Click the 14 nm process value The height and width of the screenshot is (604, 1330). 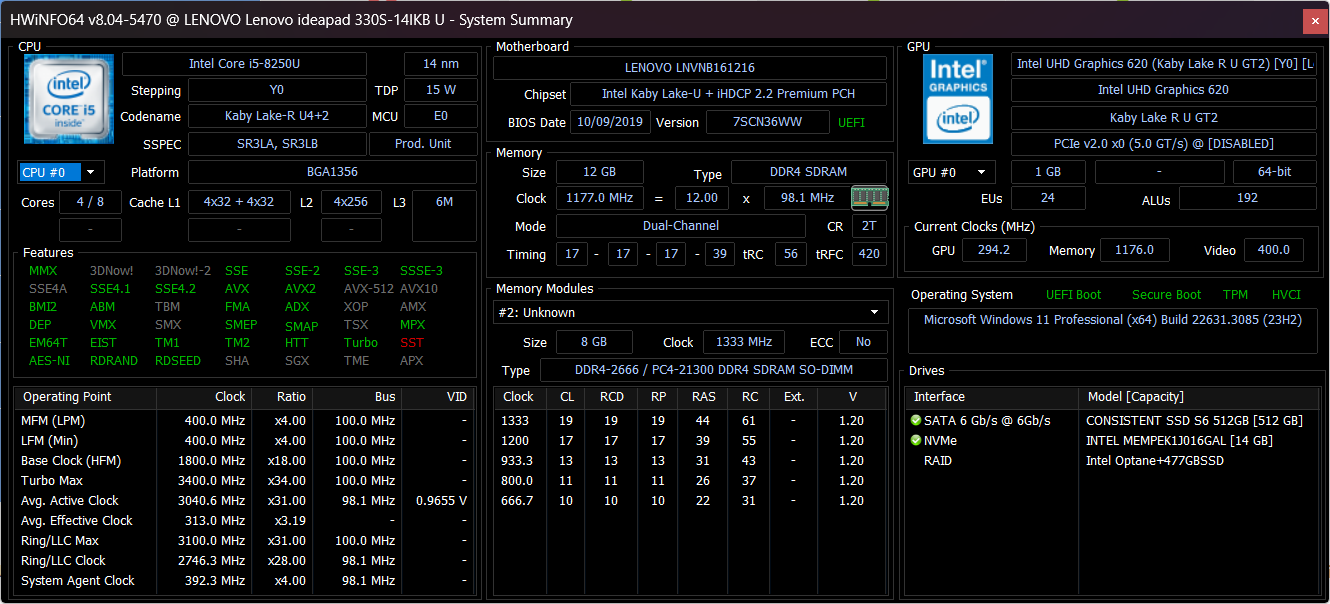point(440,64)
